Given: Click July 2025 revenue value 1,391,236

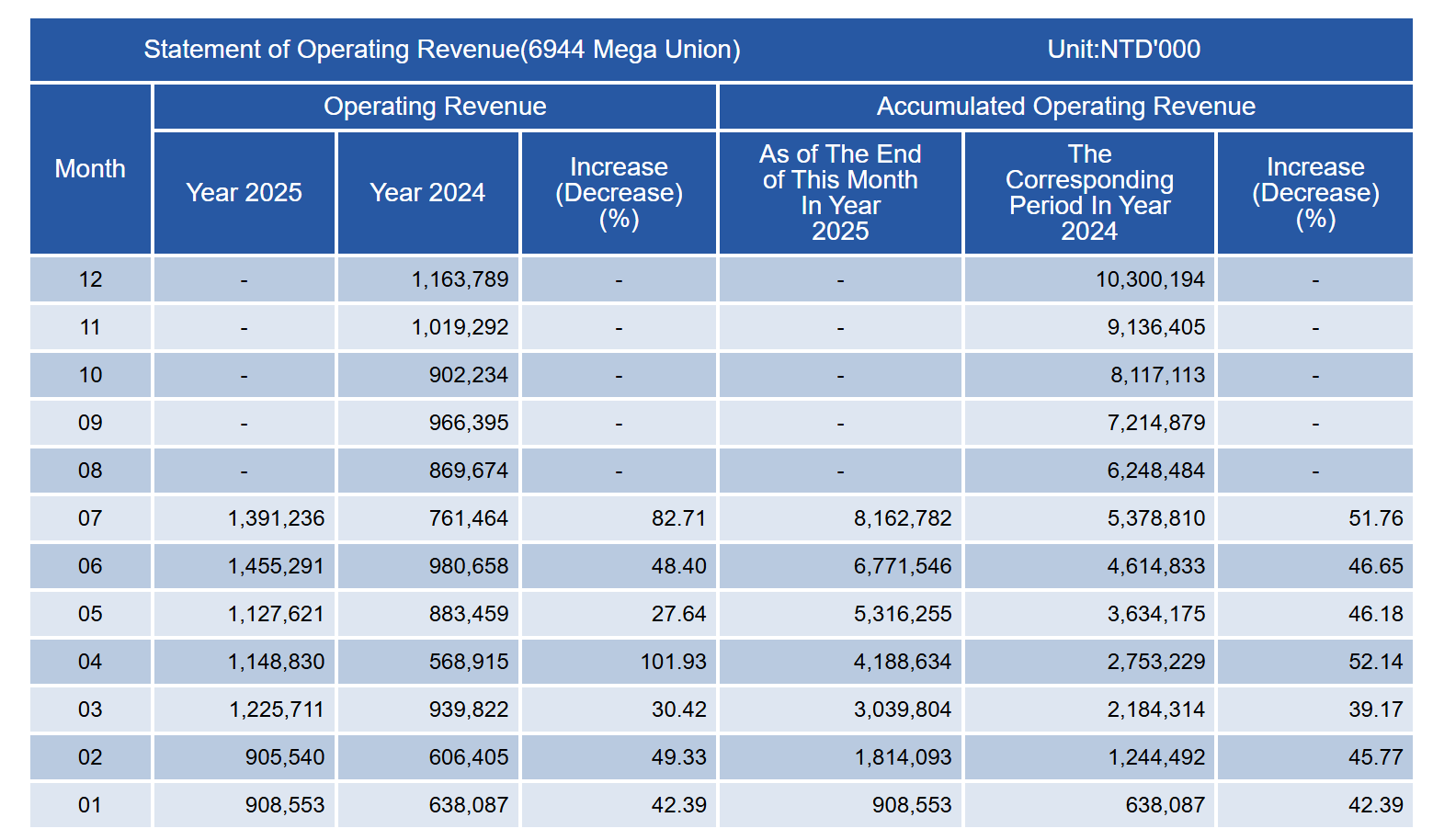Looking at the screenshot, I should (276, 518).
